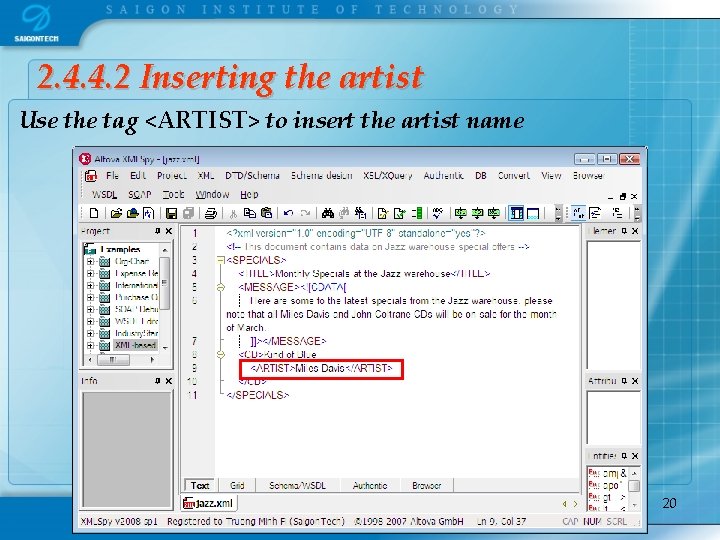Click the ARTIST Miles Davis line in the code
This screenshot has width=720, height=540.
[321, 368]
